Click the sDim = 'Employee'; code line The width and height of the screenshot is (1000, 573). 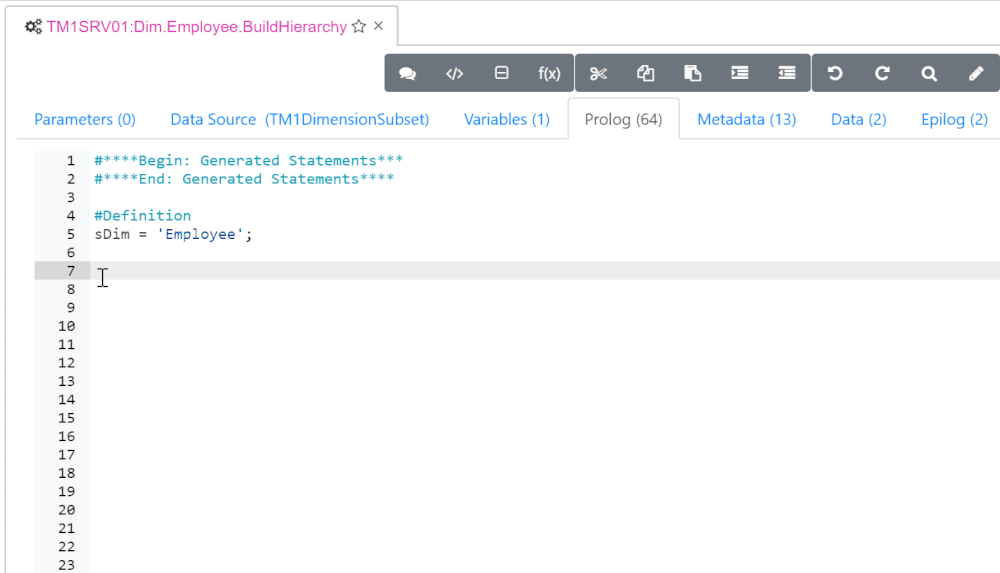(173, 234)
